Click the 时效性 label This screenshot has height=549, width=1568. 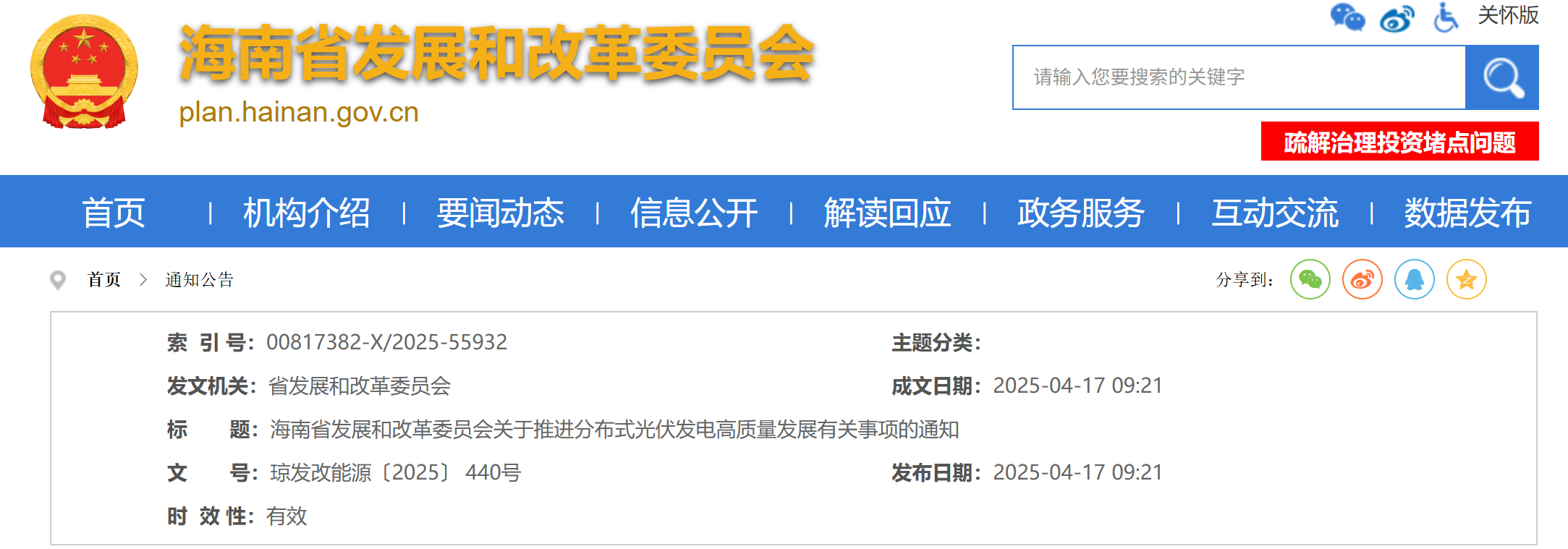coord(210,516)
